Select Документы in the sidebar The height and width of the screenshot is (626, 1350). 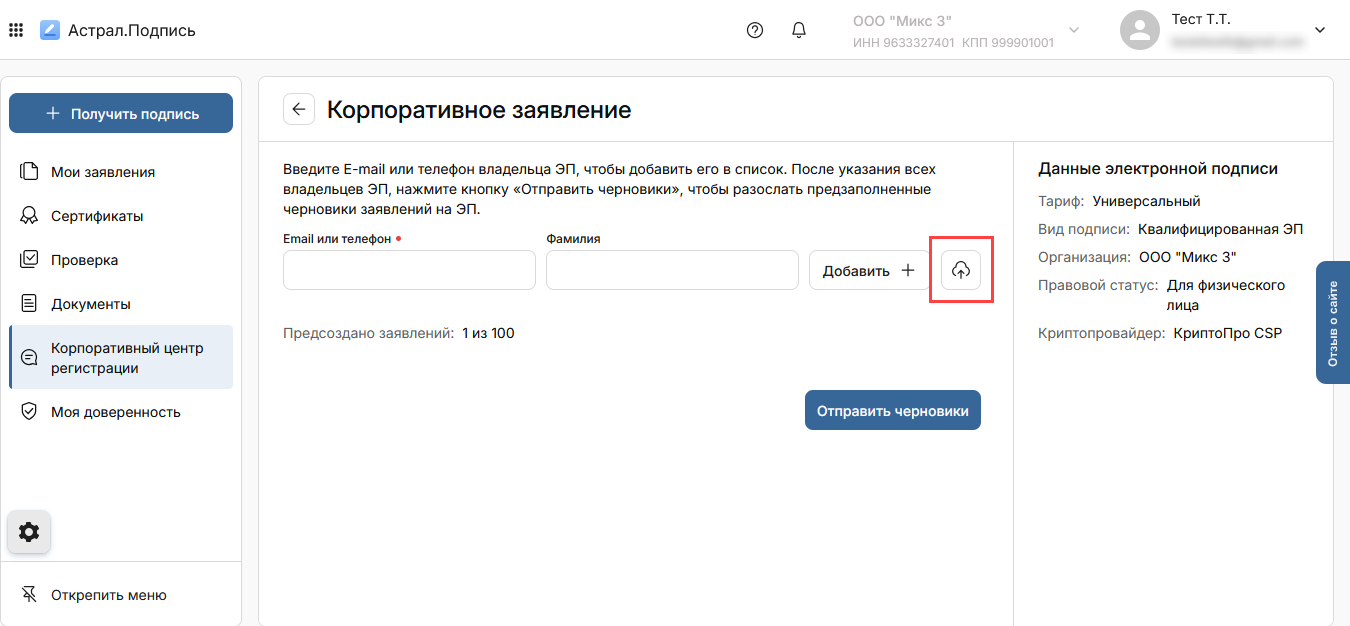(x=91, y=304)
